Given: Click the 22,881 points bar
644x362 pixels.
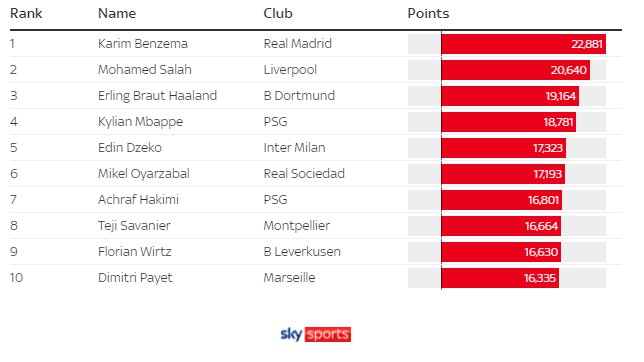Looking at the screenshot, I should (x=524, y=44).
